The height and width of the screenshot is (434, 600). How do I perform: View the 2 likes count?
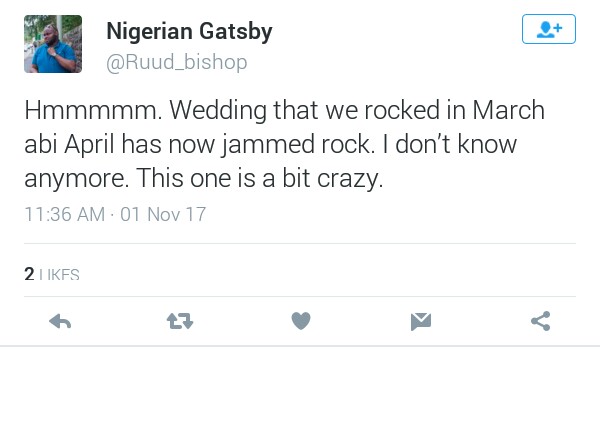click(x=29, y=273)
